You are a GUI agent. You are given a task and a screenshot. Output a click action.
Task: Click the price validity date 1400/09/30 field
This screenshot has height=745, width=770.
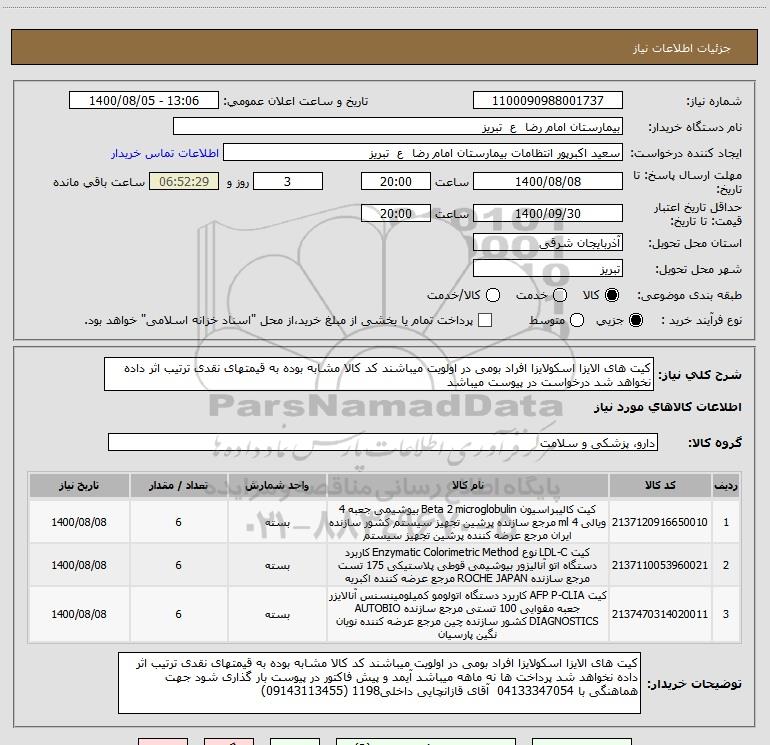[548, 214]
